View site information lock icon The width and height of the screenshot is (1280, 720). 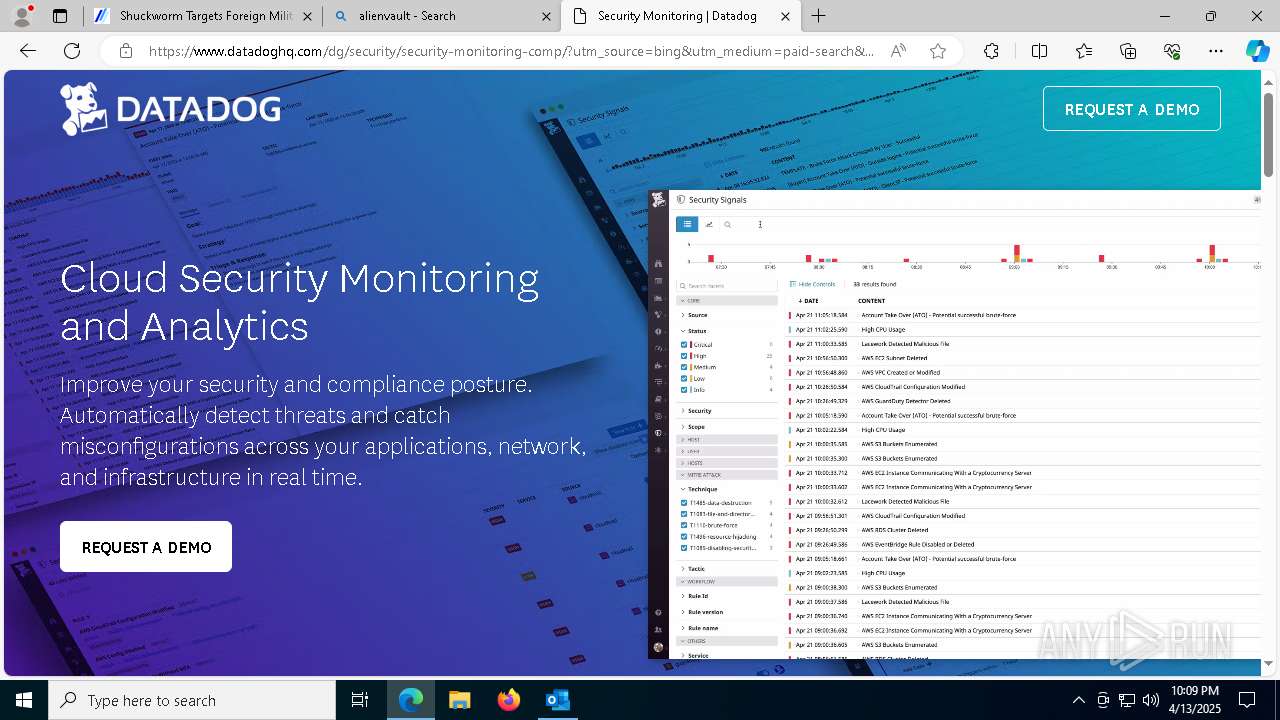(125, 51)
